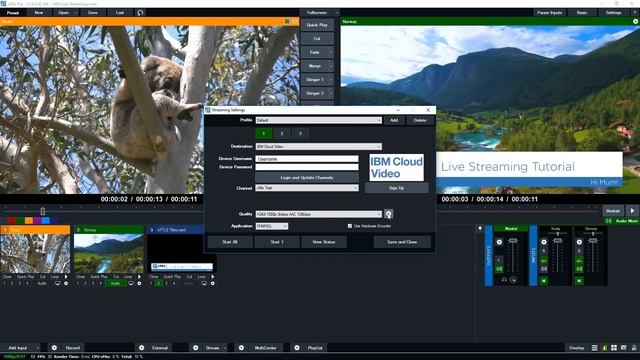640x360 pixels.
Task: Click Open in top toolbar
Action: tap(64, 13)
